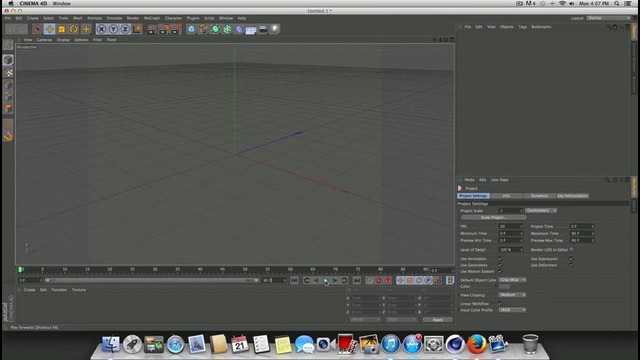Add a camera object

coord(263,29)
